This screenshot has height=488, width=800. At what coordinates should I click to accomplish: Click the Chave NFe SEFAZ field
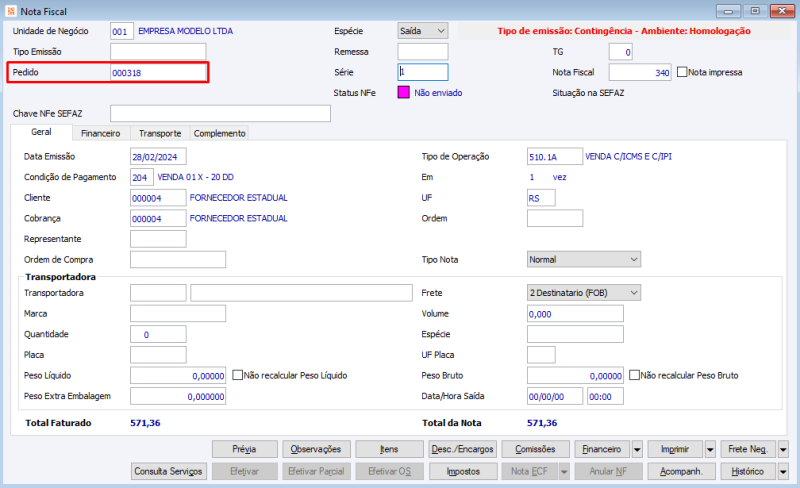pos(220,113)
